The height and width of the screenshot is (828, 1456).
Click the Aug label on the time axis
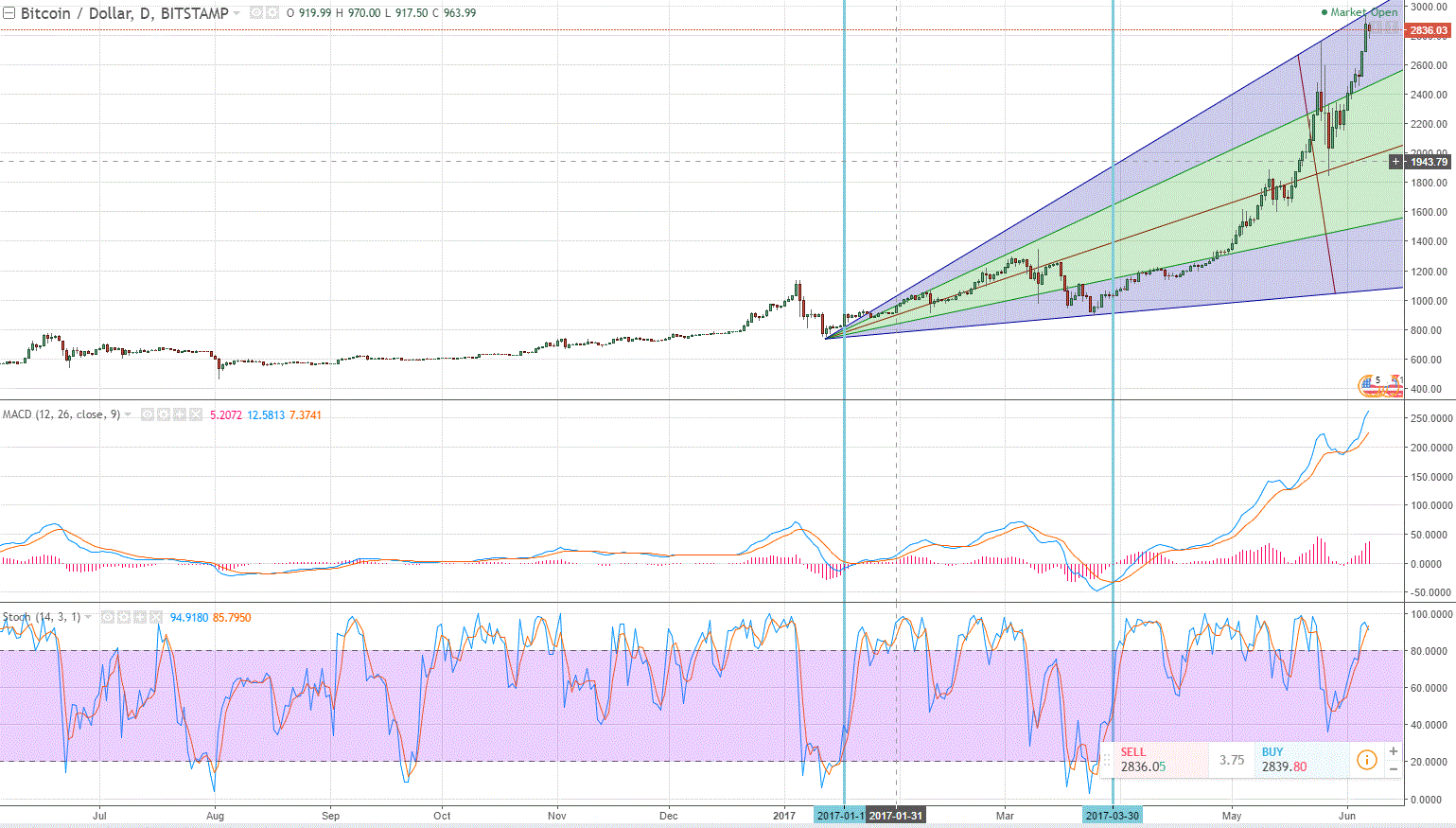click(x=215, y=816)
